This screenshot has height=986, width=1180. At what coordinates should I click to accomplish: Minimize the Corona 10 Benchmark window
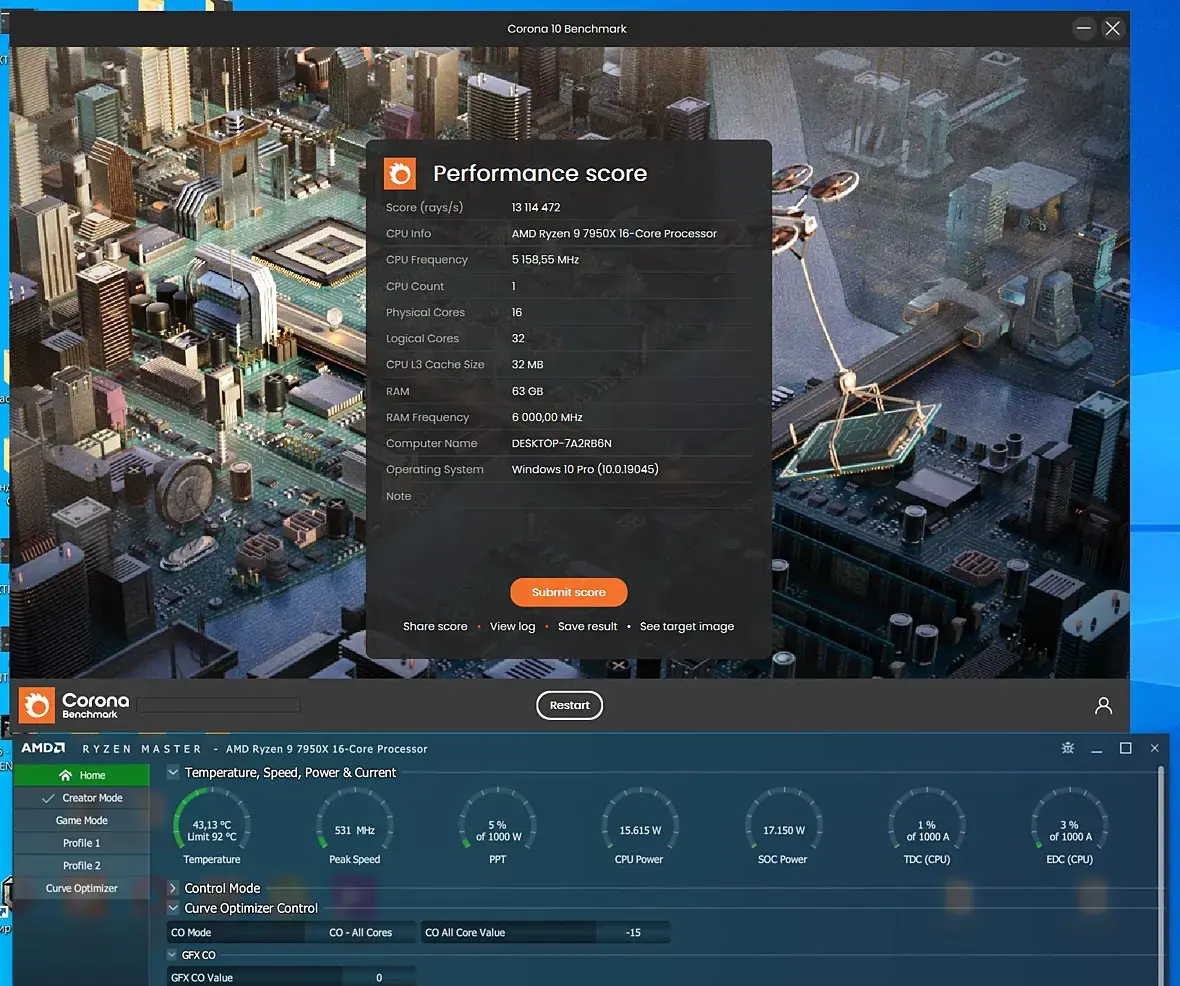tap(1084, 29)
